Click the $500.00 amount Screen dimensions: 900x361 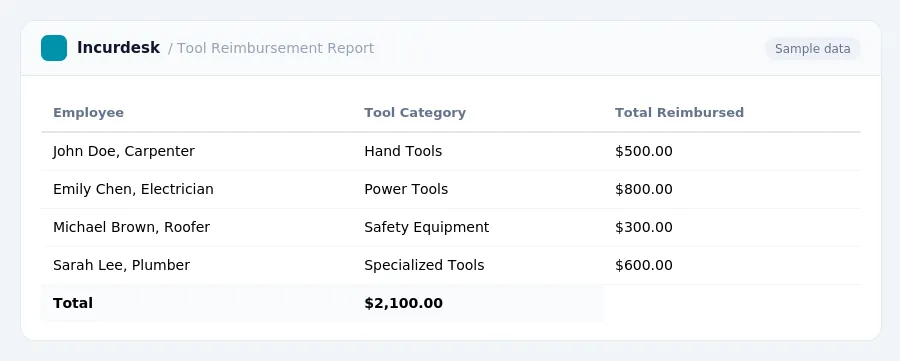[x=643, y=152]
